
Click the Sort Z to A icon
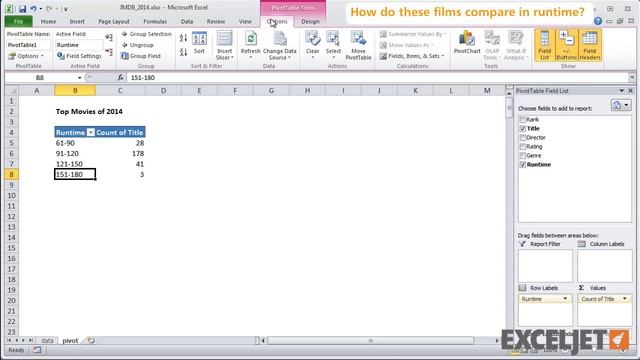[183, 52]
